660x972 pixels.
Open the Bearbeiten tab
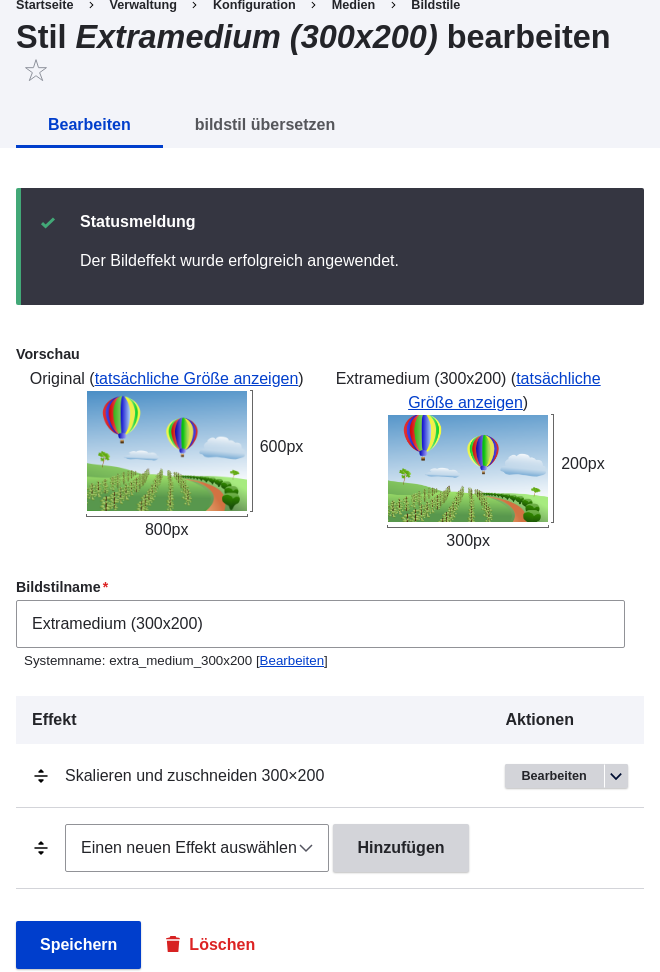[x=89, y=125]
